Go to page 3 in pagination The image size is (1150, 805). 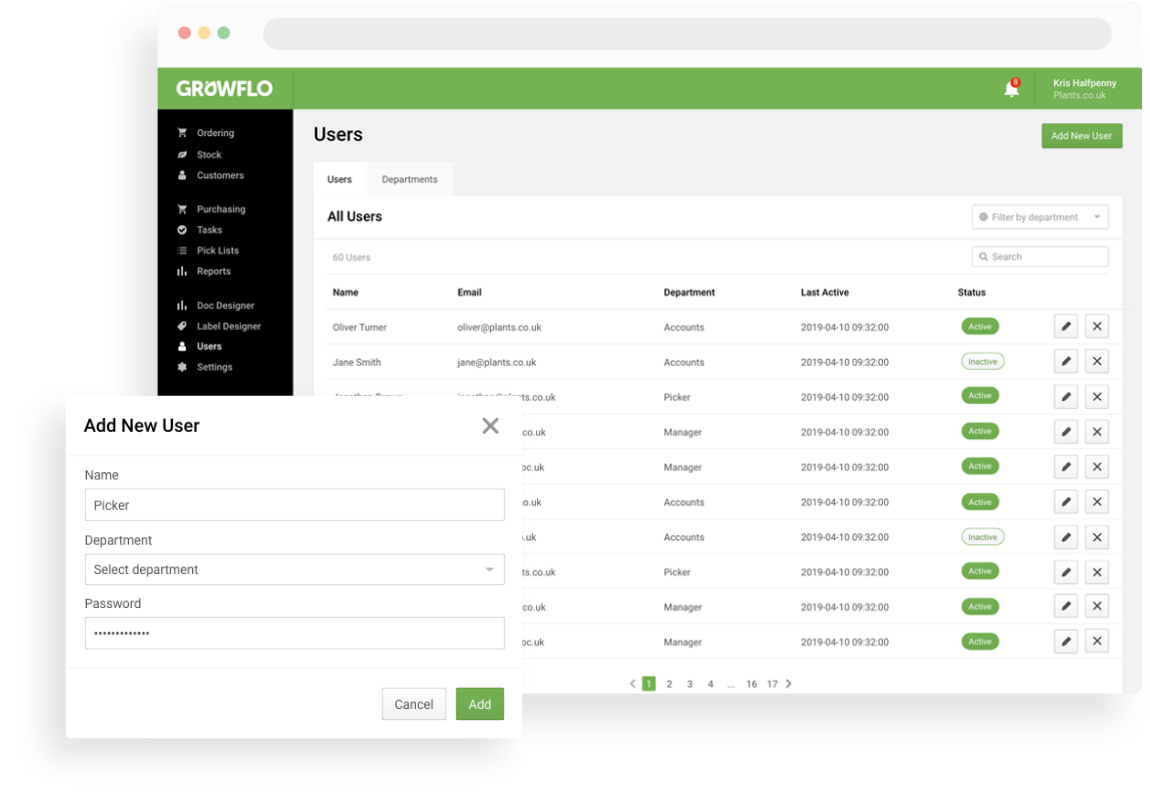pyautogui.click(x=689, y=684)
